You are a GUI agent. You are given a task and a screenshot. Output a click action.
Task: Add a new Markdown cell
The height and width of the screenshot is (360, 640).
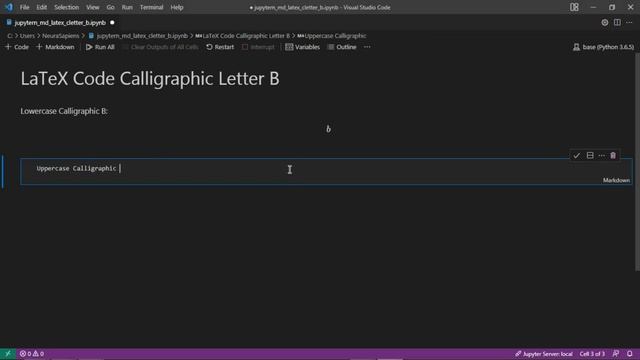pos(56,47)
